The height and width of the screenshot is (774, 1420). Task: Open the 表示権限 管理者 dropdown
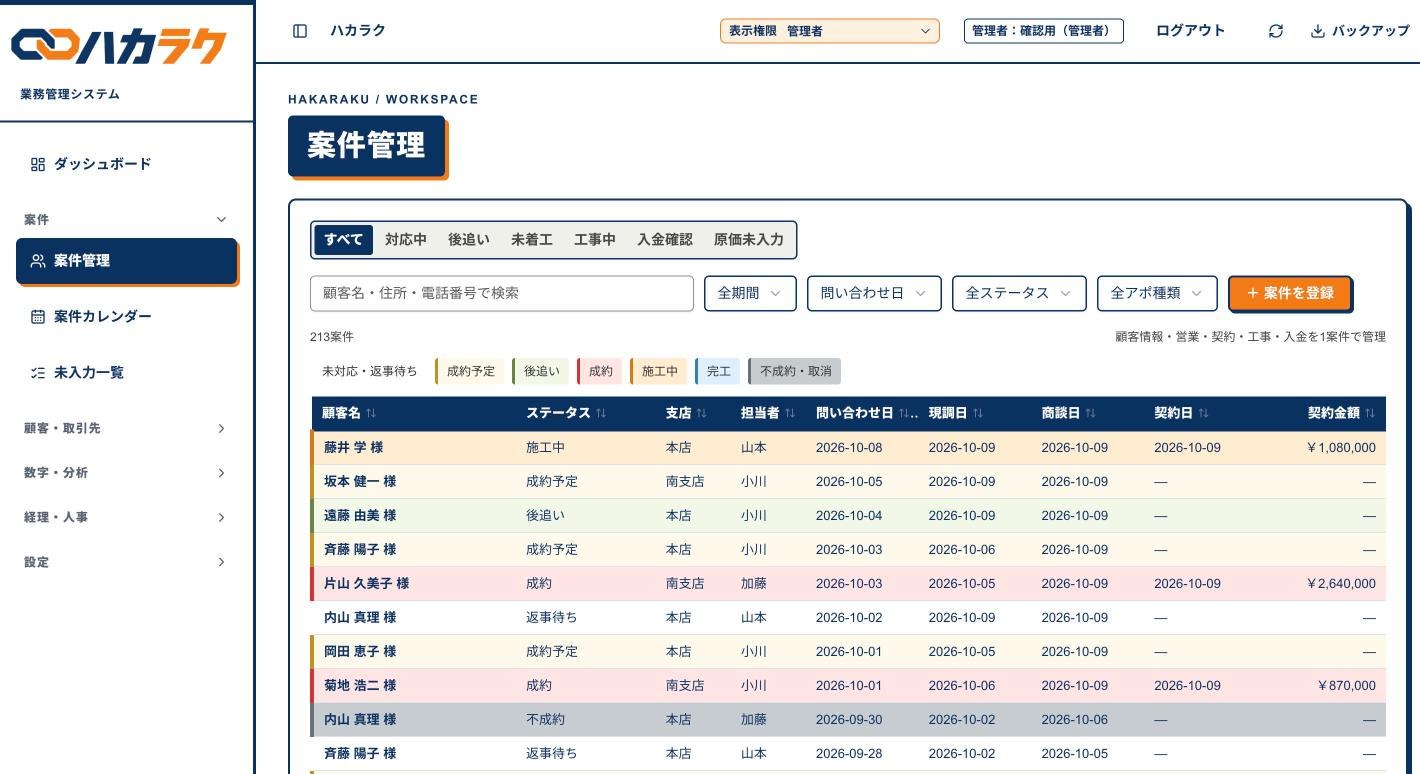click(830, 31)
